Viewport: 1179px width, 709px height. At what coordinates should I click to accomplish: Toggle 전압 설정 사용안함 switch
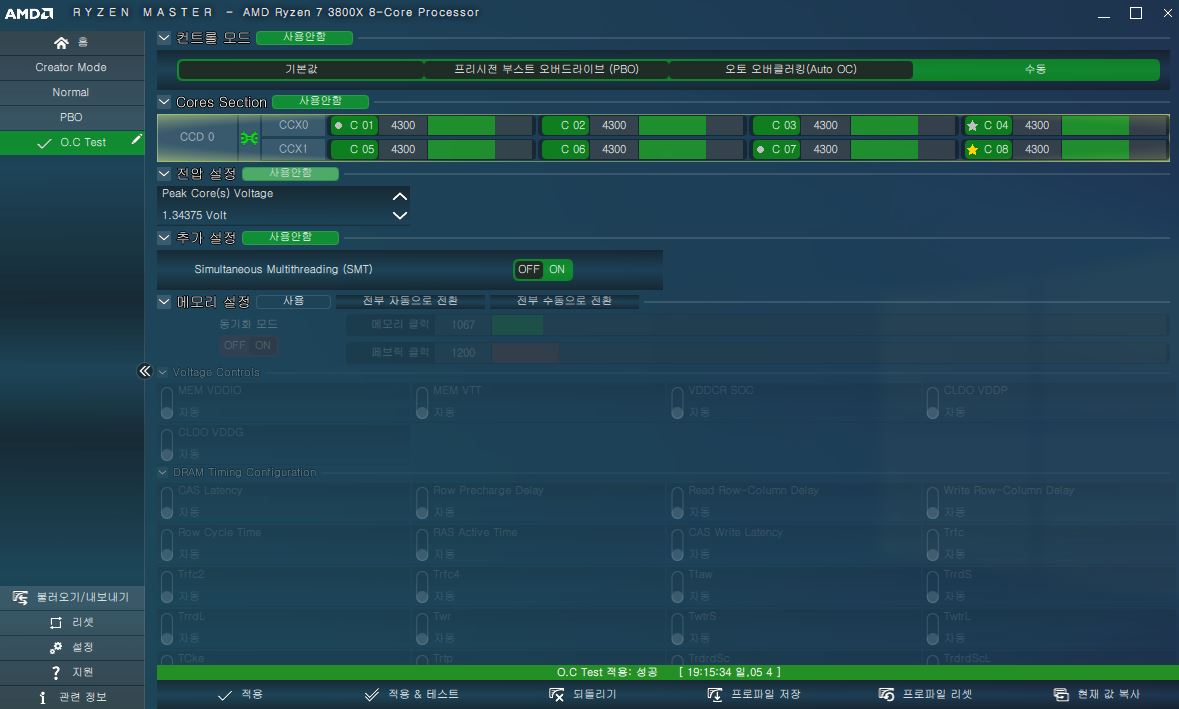click(x=290, y=174)
